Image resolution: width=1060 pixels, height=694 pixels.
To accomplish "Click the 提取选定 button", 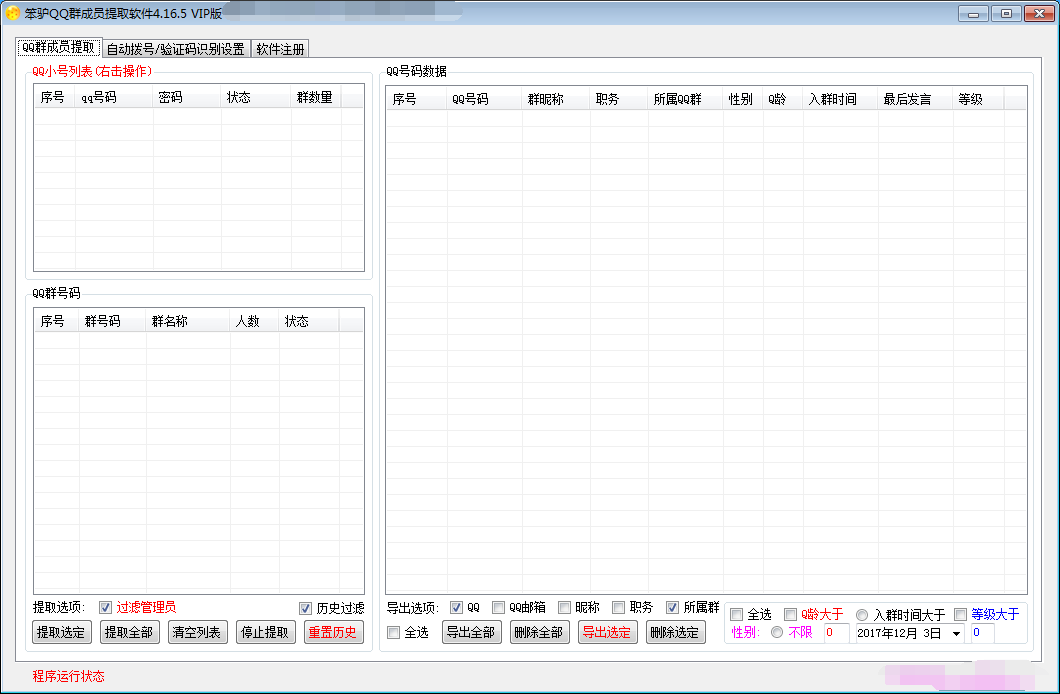I will [x=62, y=633].
